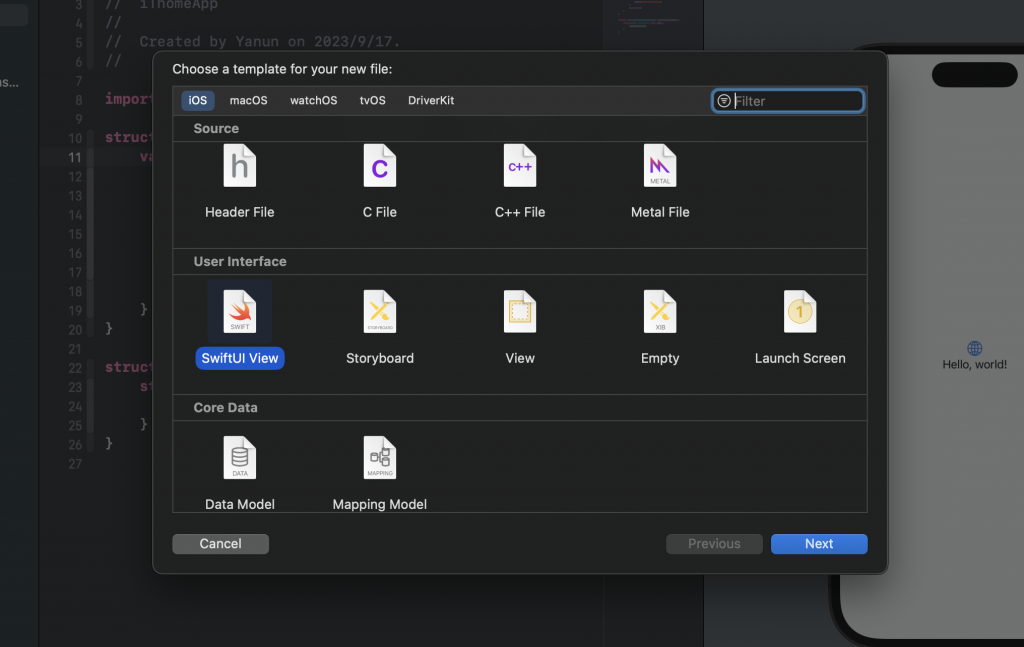
Task: Pick the View template icon
Action: tap(520, 311)
